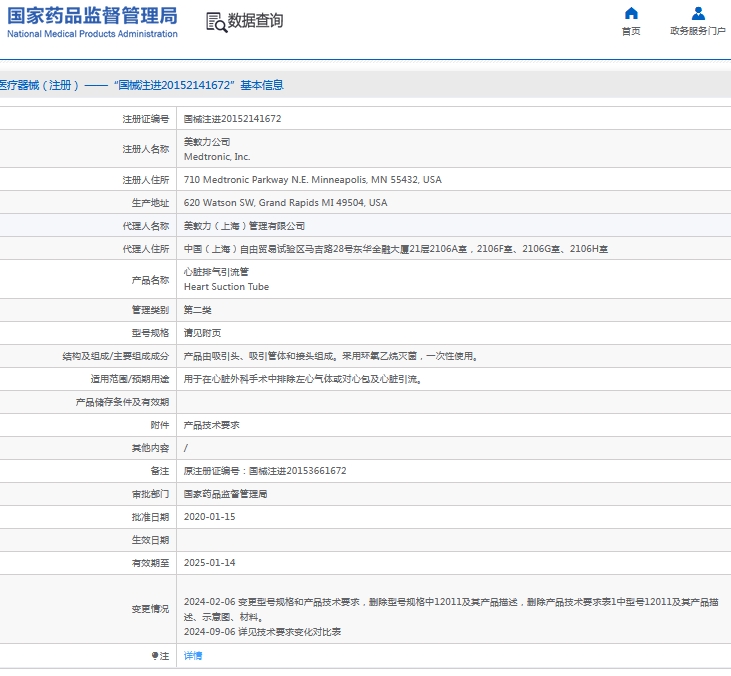Click the 其他内容 field label
Image resolution: width=731 pixels, height=676 pixels.
click(150, 448)
